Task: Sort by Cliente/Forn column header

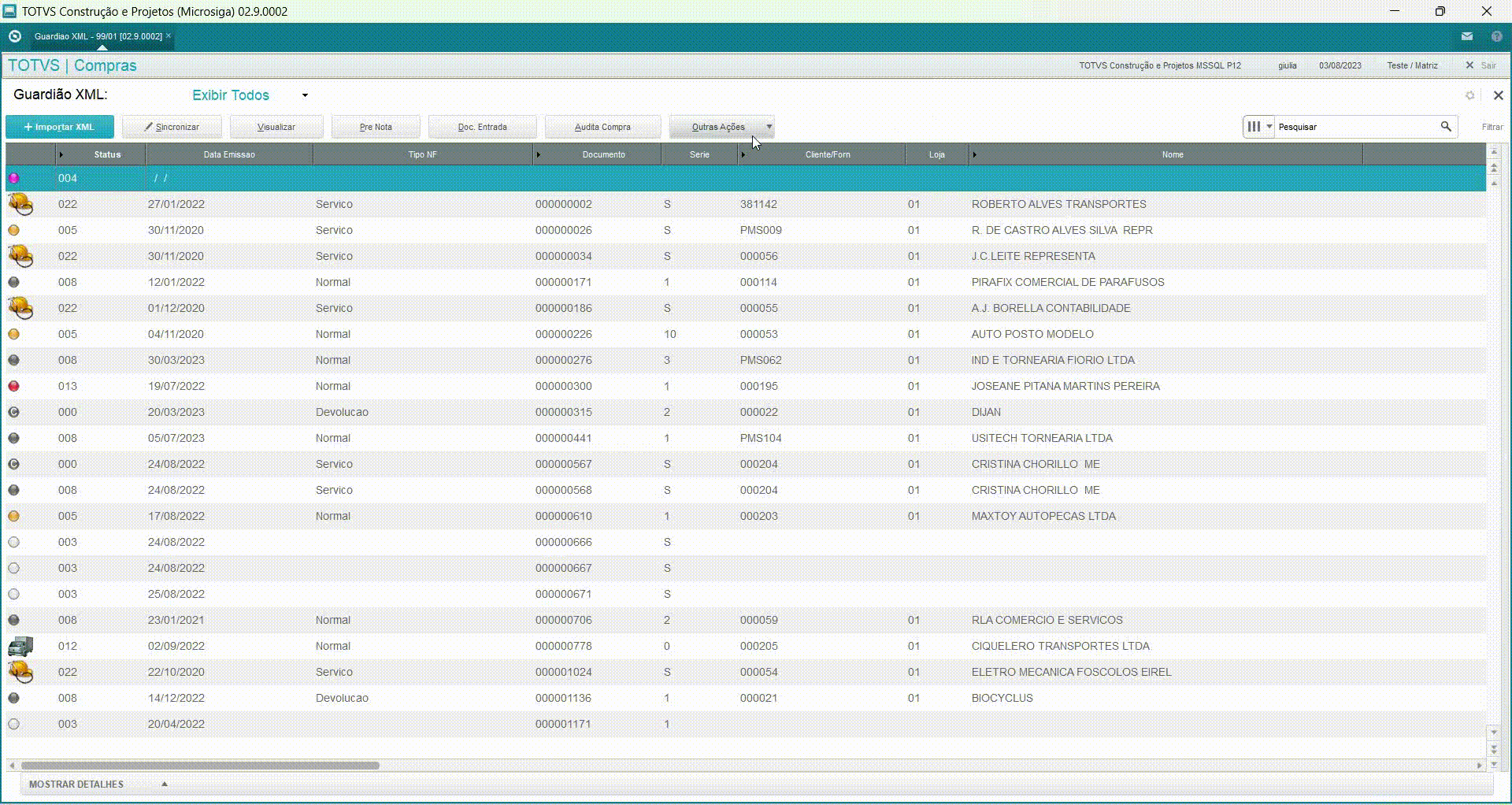Action: pos(821,154)
